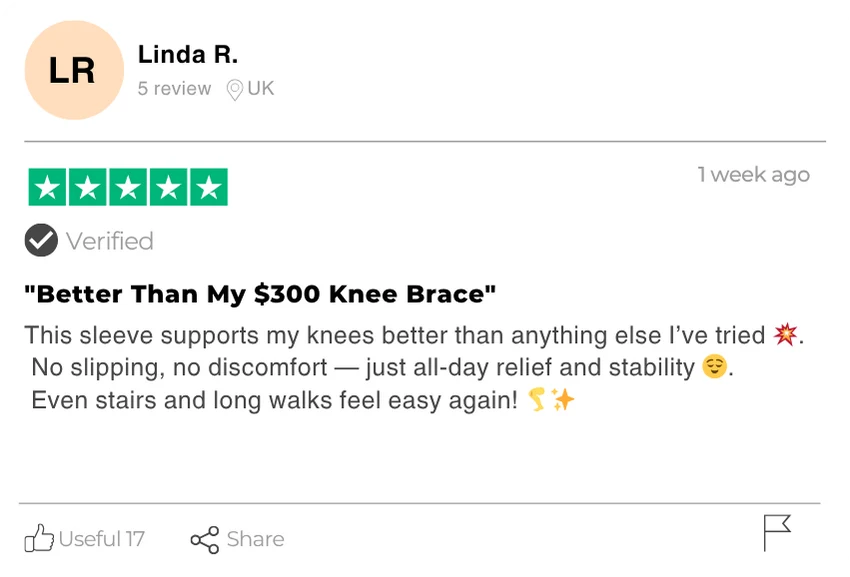The image size is (850, 577).
Task: Click the relieved face emoji after 'stability'
Action: (713, 368)
